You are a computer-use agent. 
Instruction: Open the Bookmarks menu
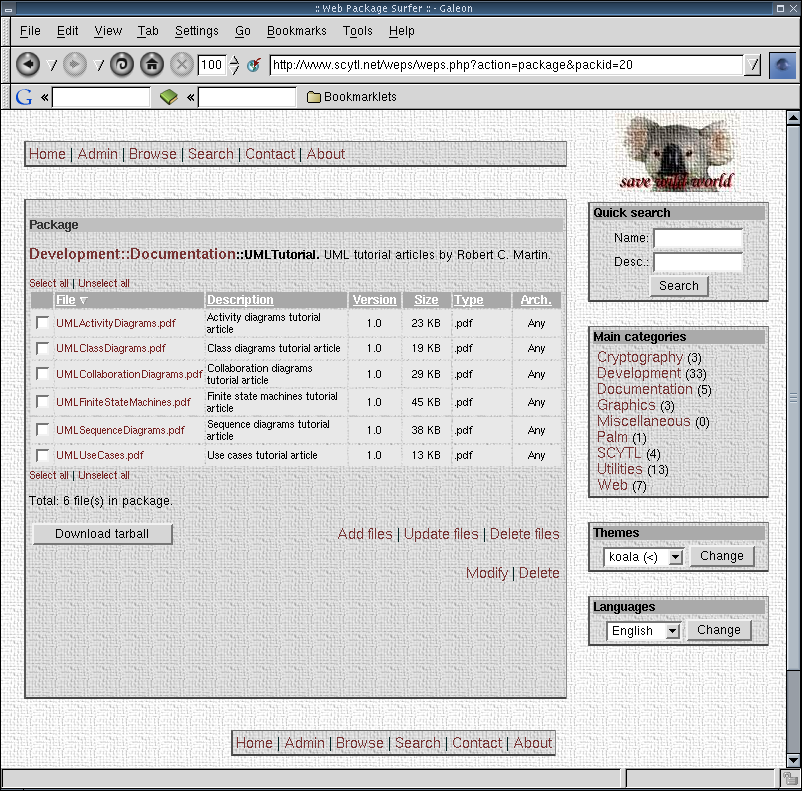click(296, 31)
